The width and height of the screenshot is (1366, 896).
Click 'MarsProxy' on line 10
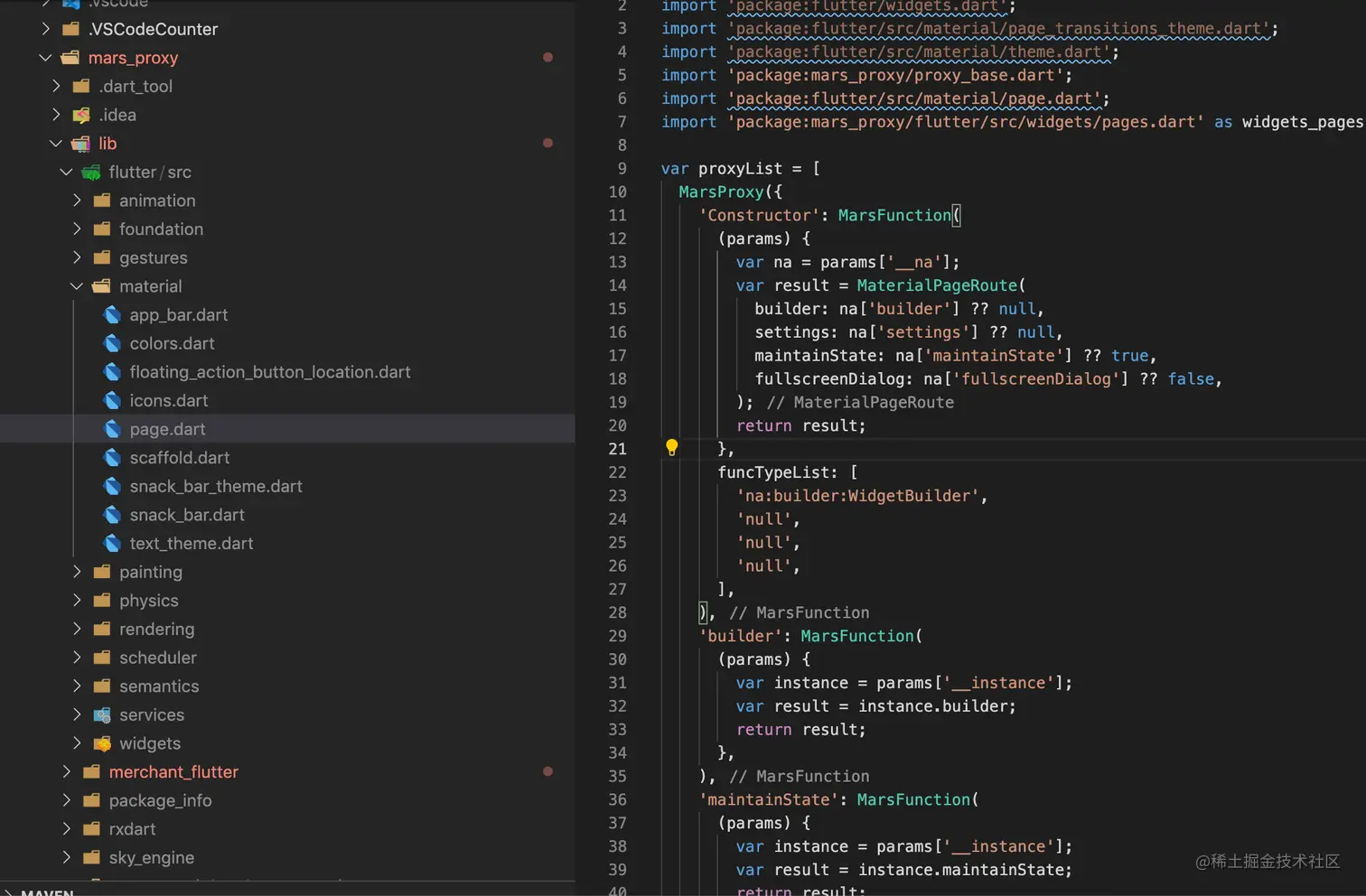click(721, 191)
